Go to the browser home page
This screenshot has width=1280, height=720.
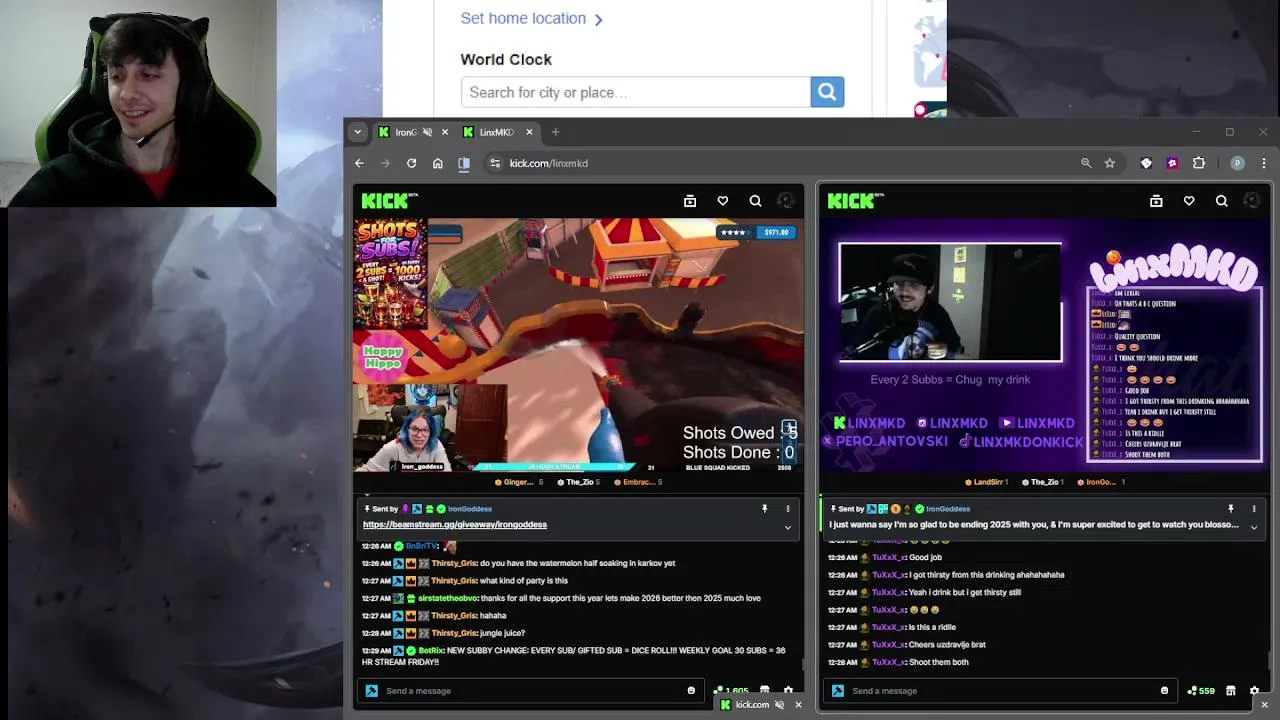pyautogui.click(x=437, y=163)
